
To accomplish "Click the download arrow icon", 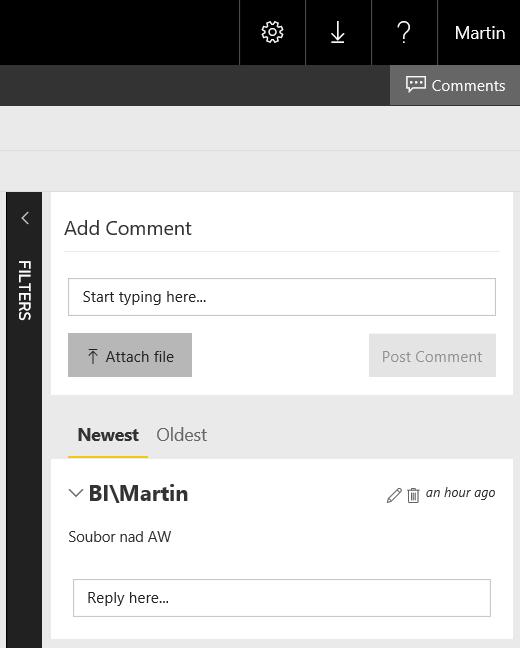I will 338,32.
